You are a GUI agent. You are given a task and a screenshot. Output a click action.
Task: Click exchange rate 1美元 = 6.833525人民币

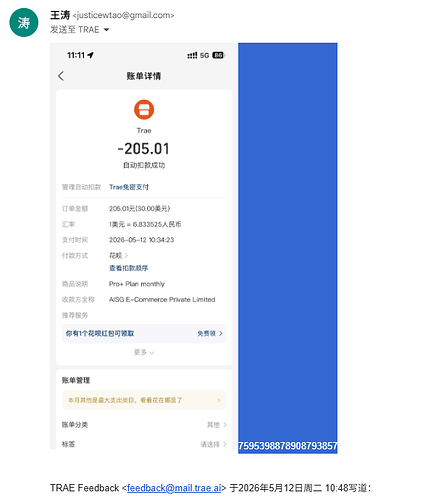pos(145,224)
